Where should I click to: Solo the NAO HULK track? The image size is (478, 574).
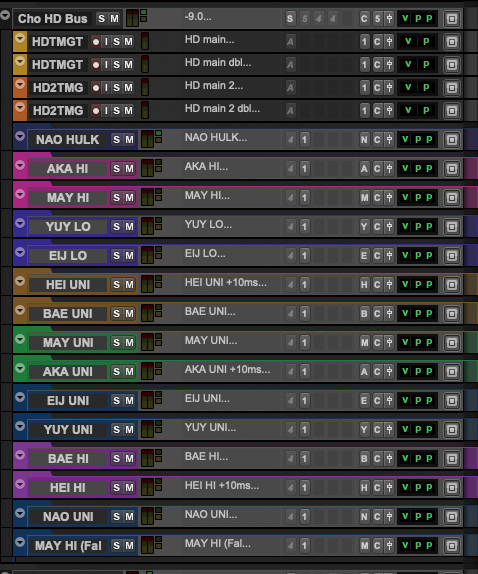tap(116, 139)
